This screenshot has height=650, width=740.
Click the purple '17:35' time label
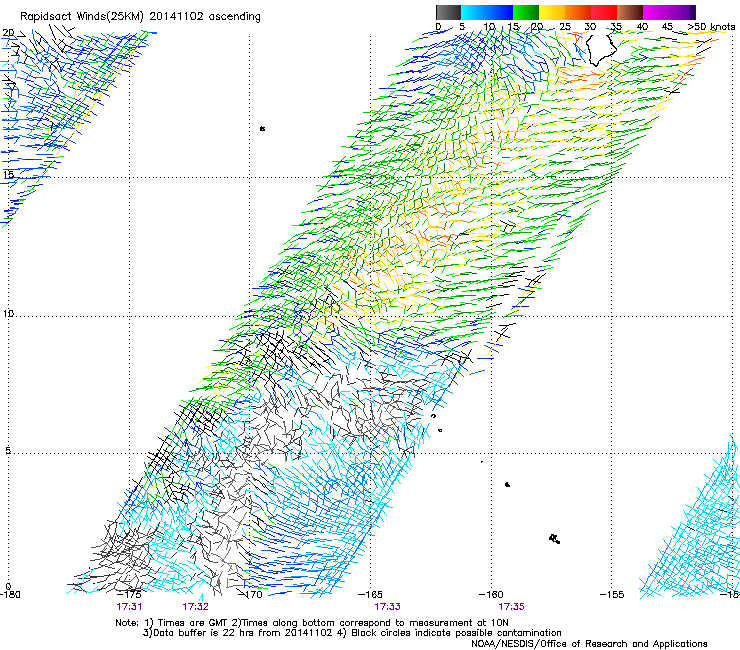pyautogui.click(x=512, y=607)
